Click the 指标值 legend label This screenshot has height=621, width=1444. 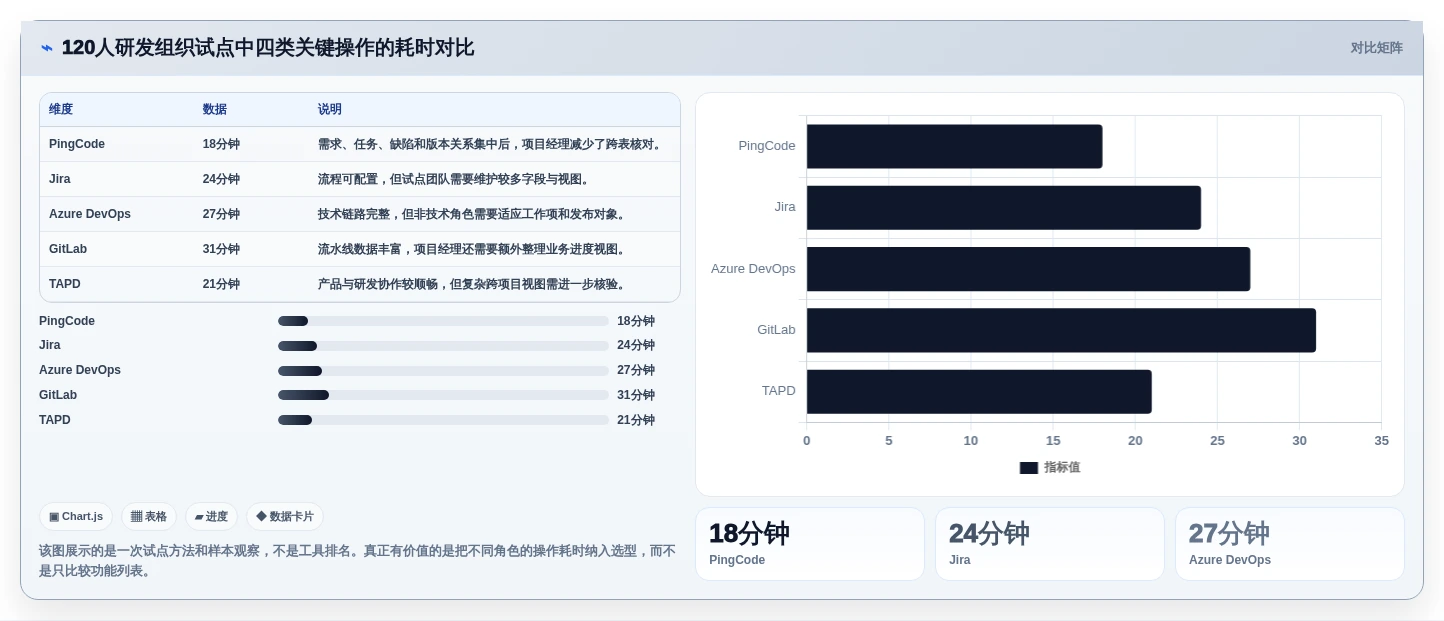[x=1062, y=468]
